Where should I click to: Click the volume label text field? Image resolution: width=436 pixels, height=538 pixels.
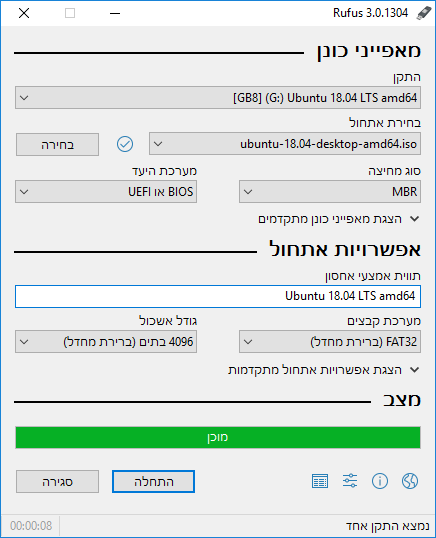pyautogui.click(x=218, y=296)
